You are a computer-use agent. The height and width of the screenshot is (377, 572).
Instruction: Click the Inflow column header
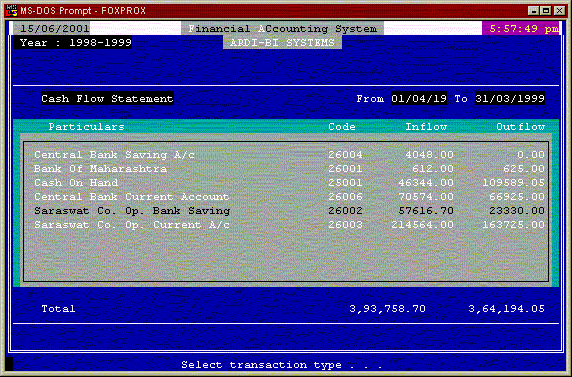426,127
